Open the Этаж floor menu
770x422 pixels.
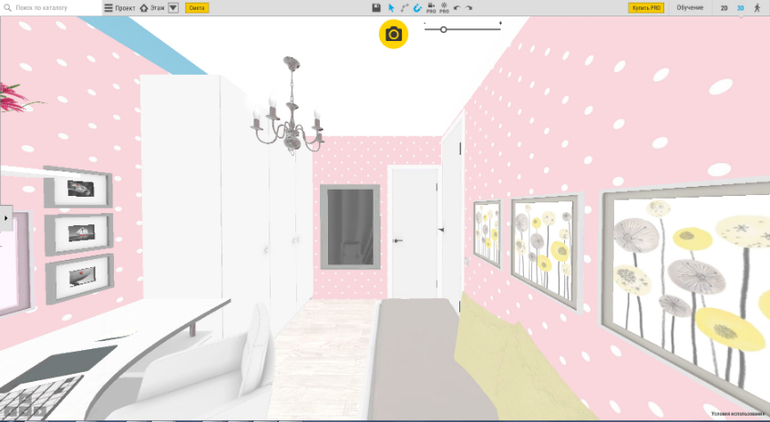click(152, 8)
